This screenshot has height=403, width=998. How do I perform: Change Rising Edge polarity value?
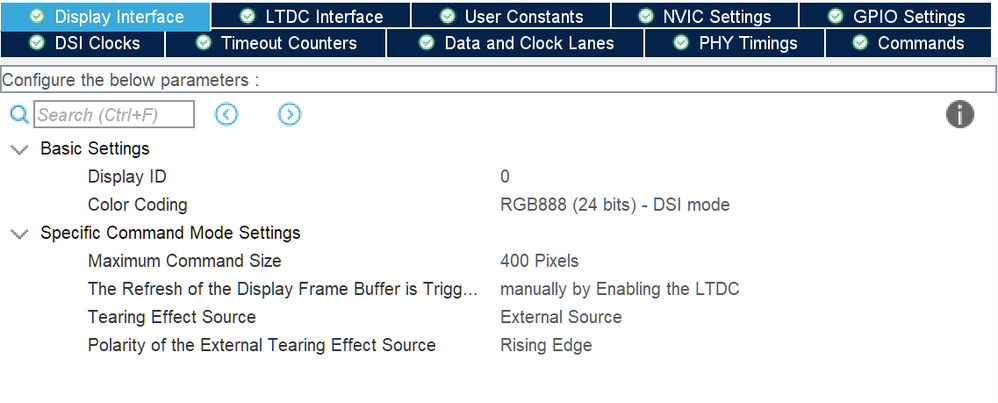(x=546, y=345)
